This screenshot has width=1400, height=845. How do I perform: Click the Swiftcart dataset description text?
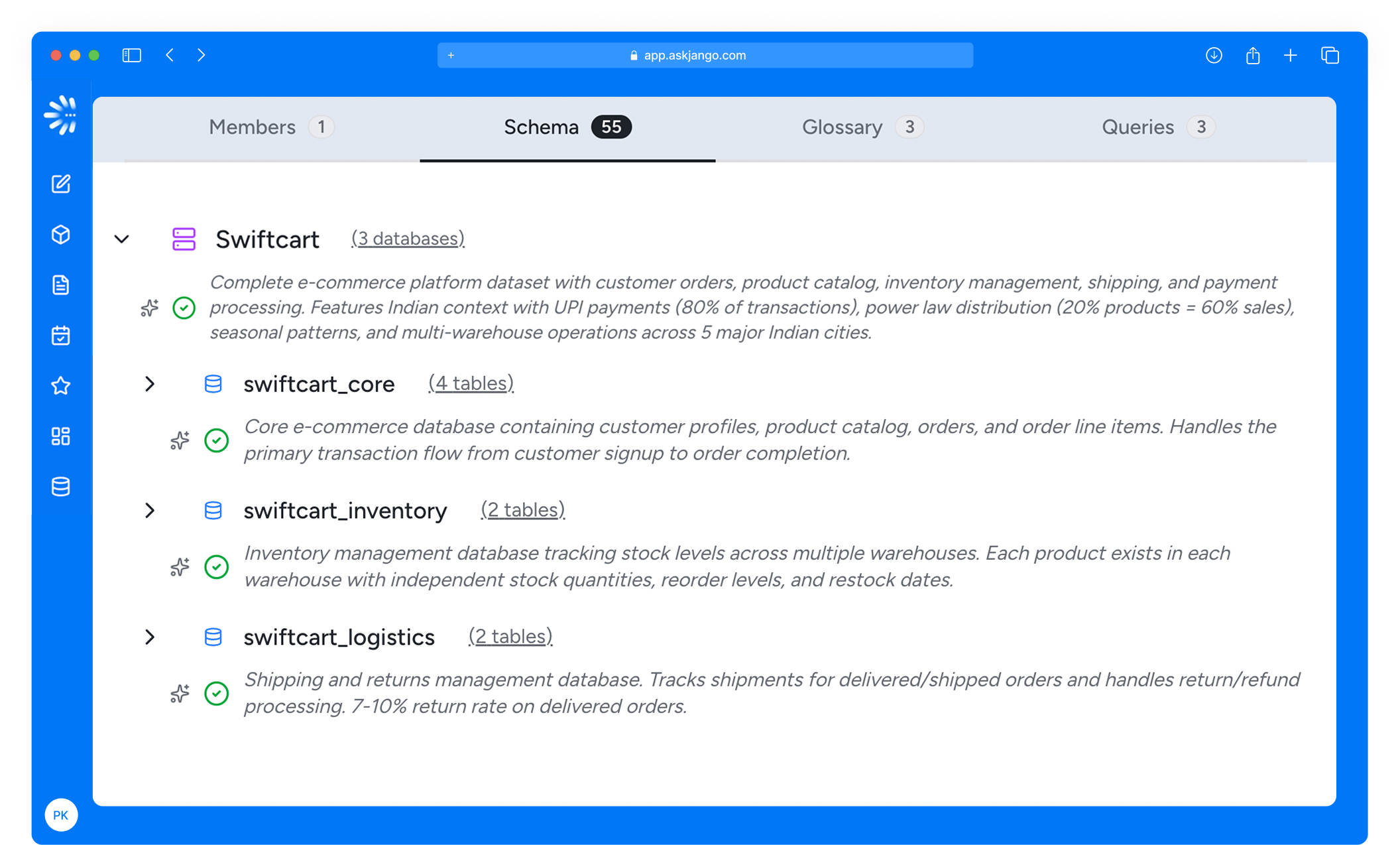(752, 308)
